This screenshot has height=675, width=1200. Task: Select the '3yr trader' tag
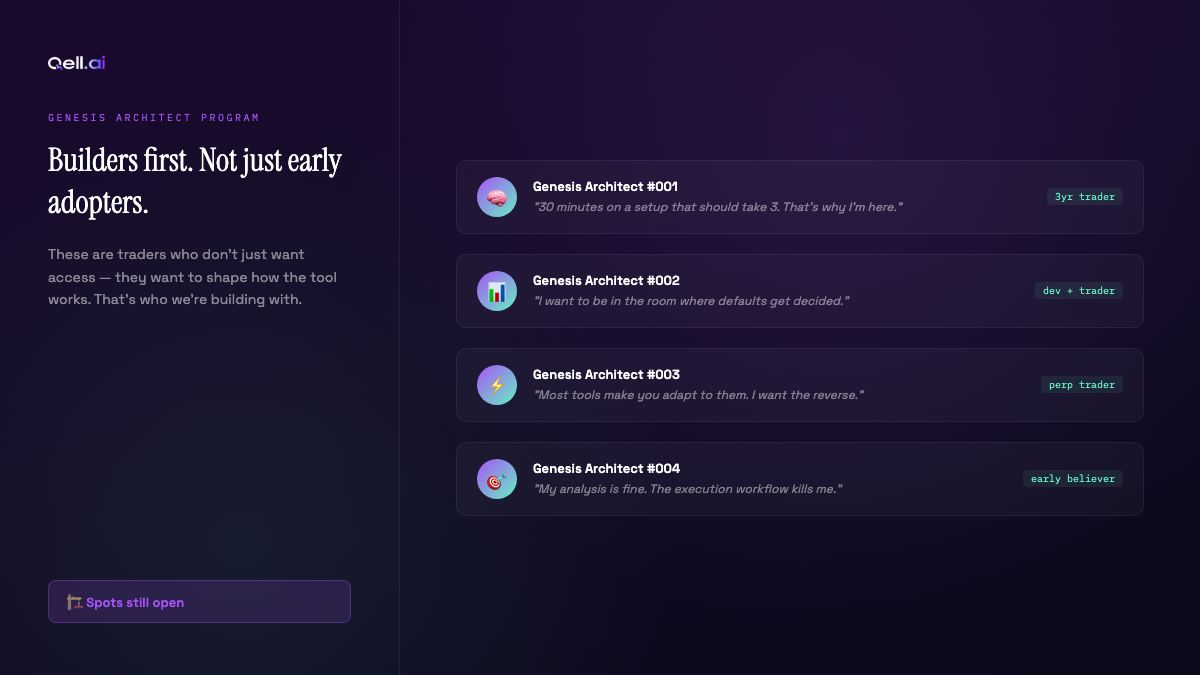[1084, 197]
